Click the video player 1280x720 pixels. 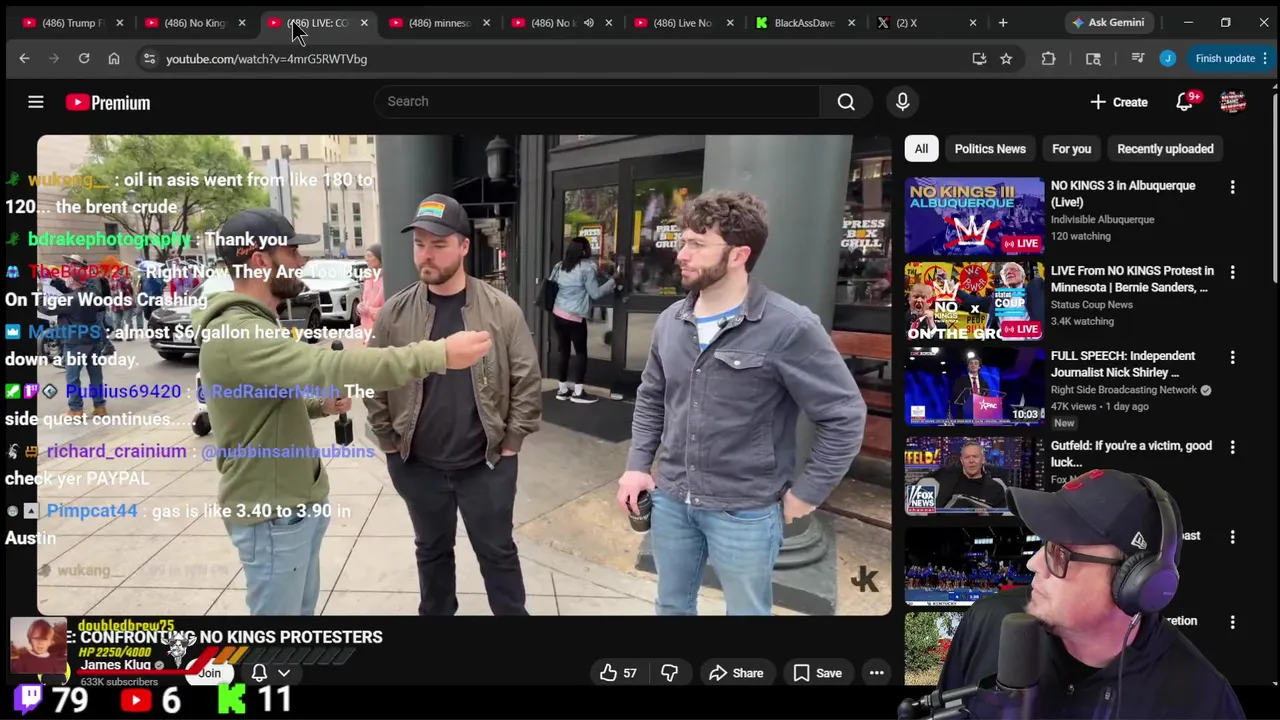464,375
